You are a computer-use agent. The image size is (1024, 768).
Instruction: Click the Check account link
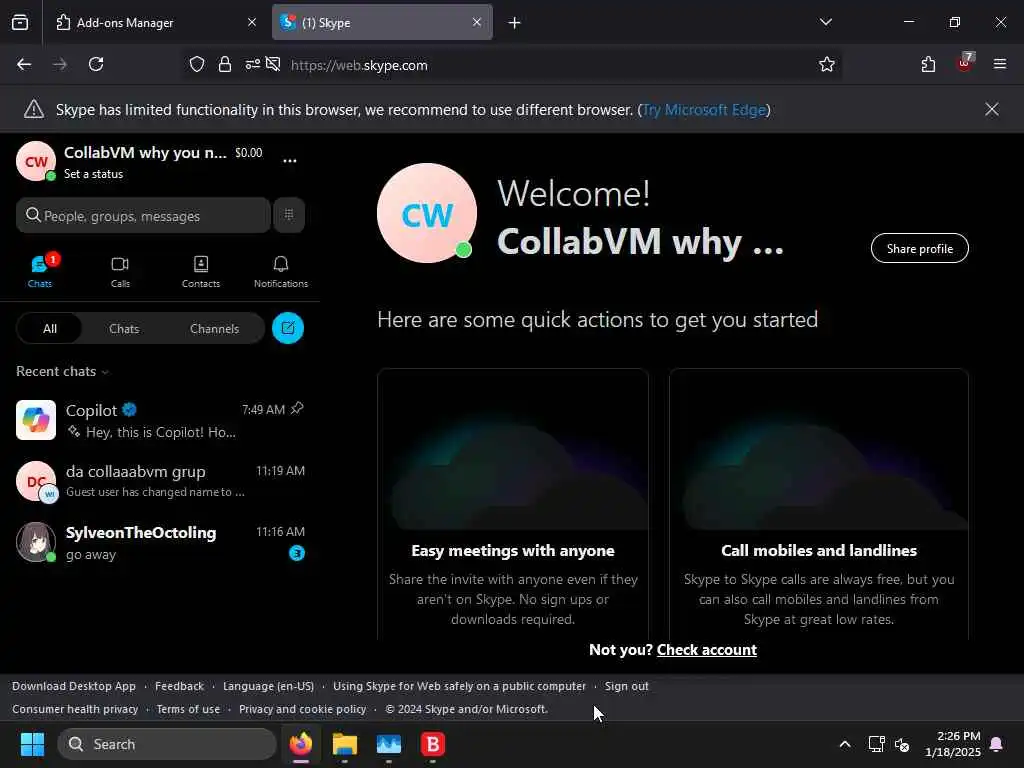coord(707,649)
